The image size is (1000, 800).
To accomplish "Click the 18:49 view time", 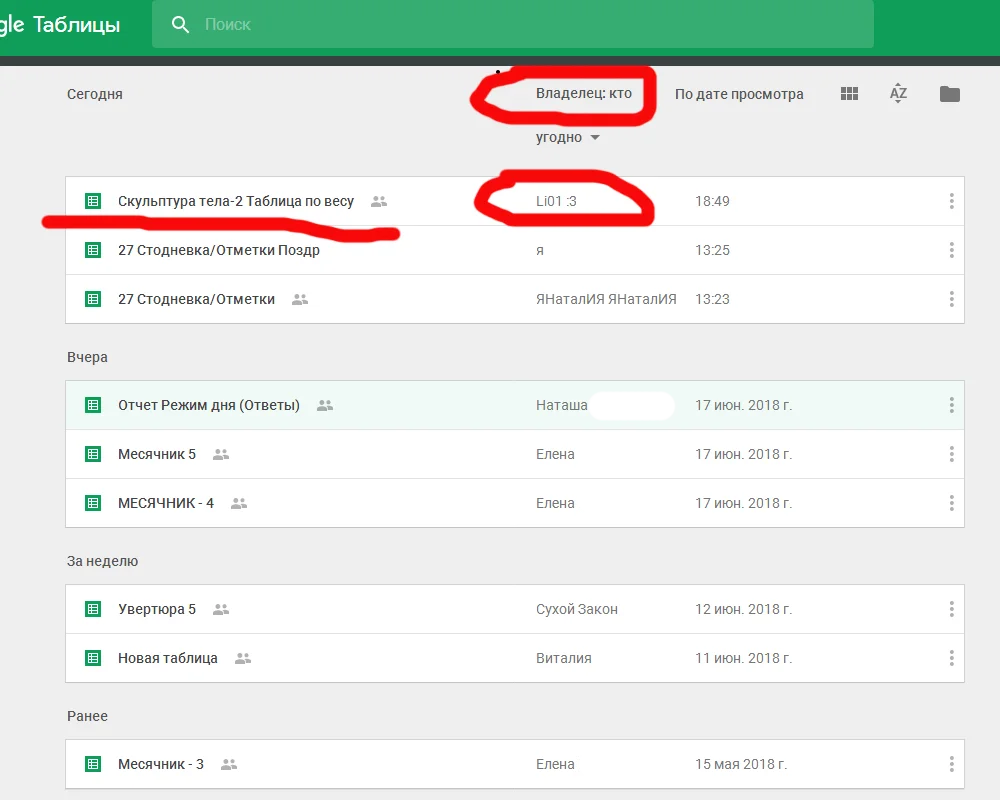I will pos(712,201).
